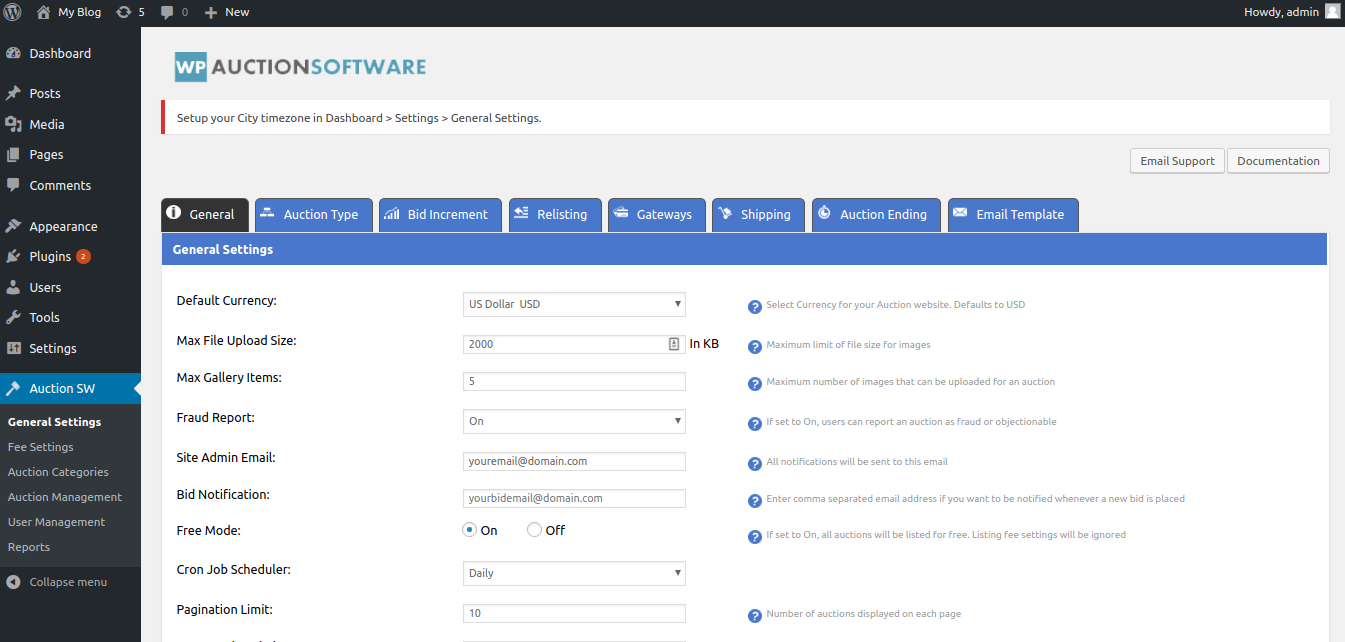Viewport: 1345px width, 642px height.
Task: Click the Email Support button
Action: pos(1177,161)
